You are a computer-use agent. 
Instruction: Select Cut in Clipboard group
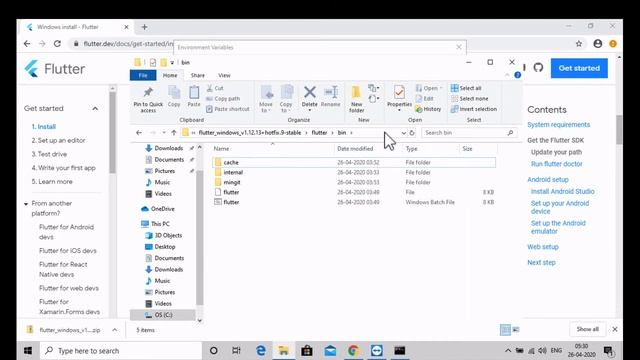pos(215,88)
